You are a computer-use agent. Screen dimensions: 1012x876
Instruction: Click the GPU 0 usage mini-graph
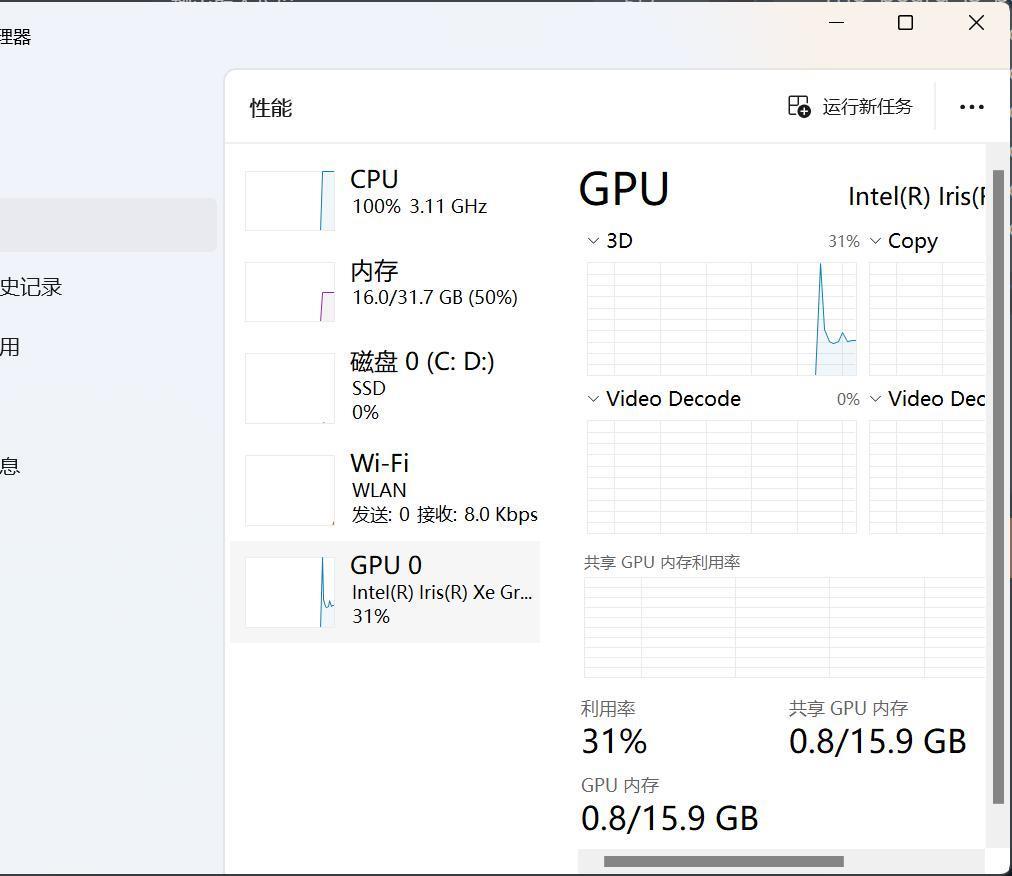click(x=289, y=591)
